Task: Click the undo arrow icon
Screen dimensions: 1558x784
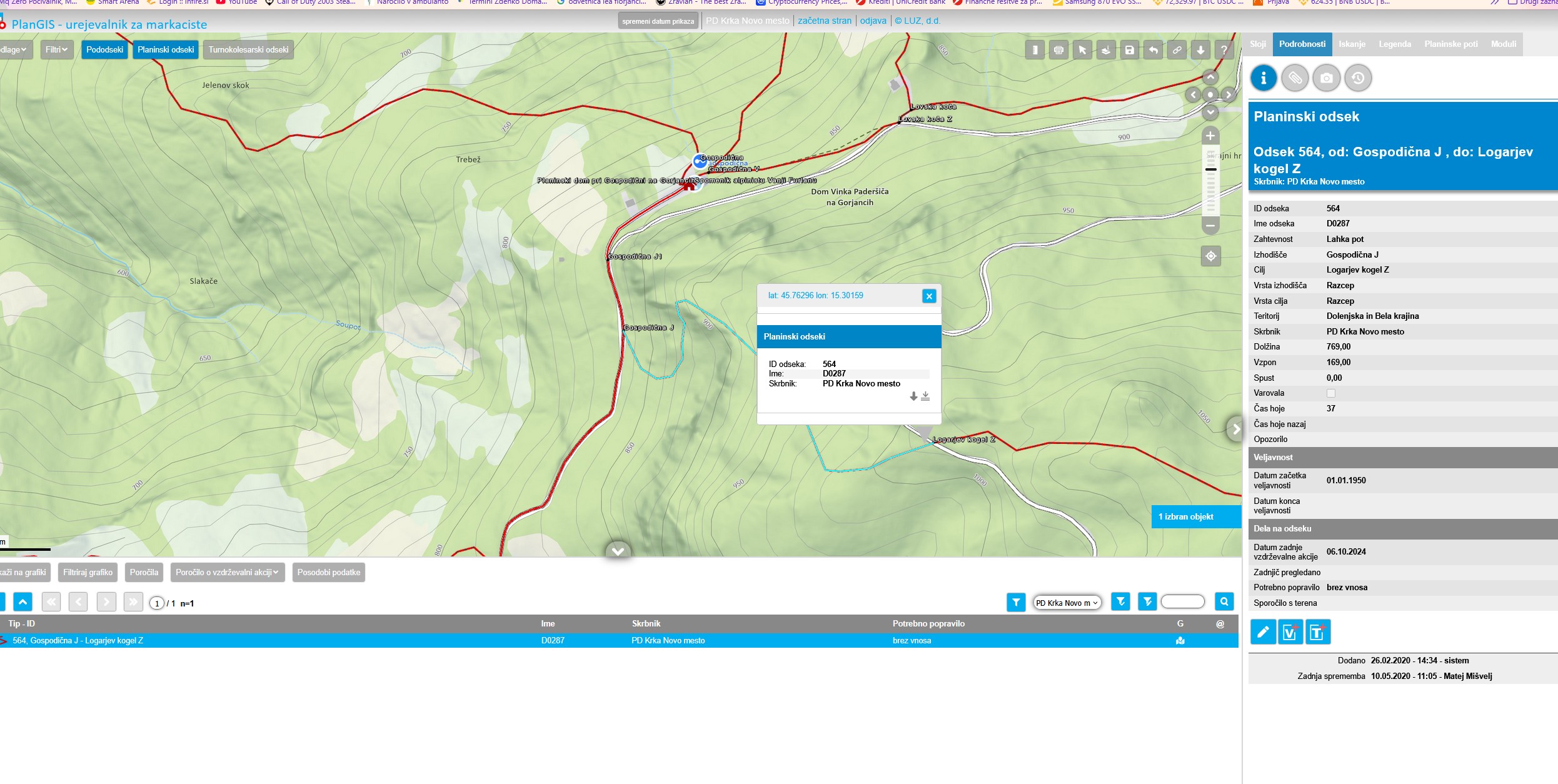Action: click(1153, 50)
